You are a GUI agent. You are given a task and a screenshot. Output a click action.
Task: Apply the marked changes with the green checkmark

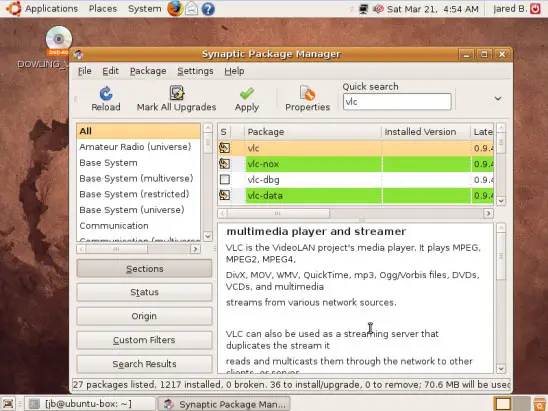pos(247,93)
